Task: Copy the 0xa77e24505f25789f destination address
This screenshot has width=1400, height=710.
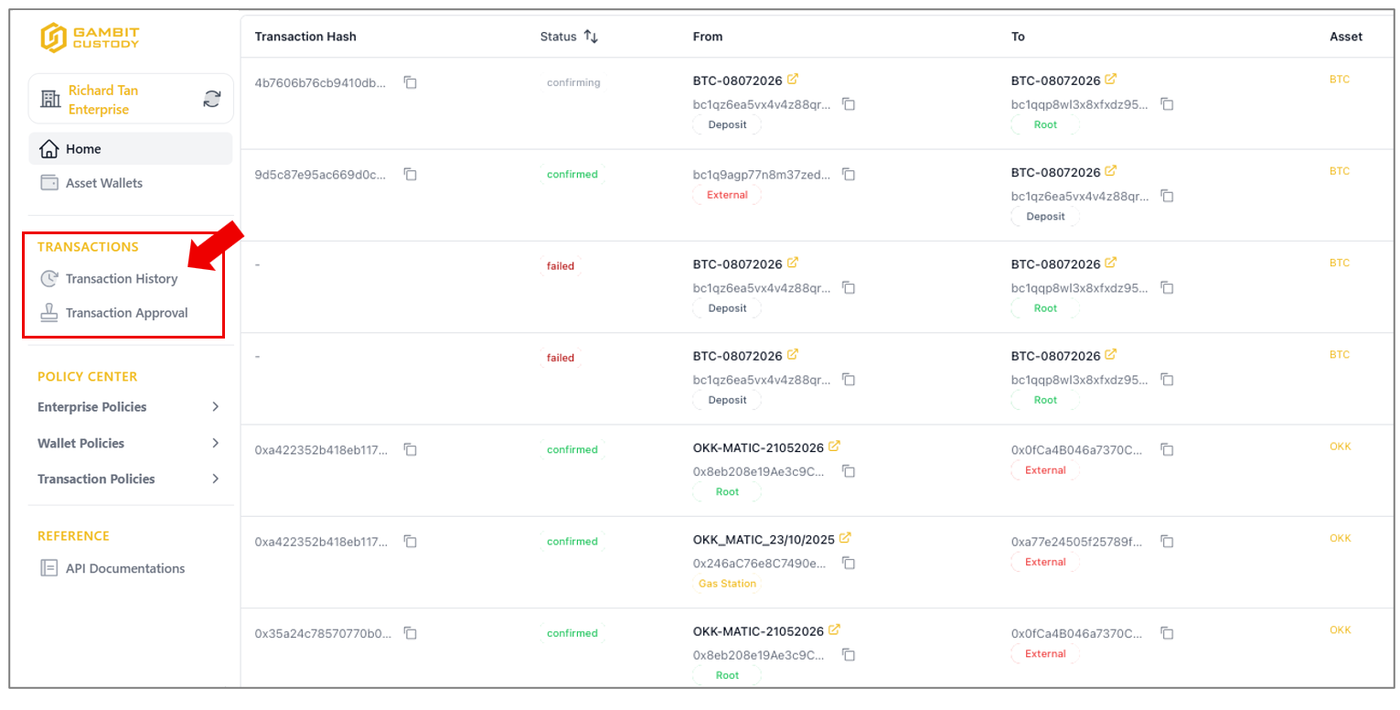Action: point(1167,541)
